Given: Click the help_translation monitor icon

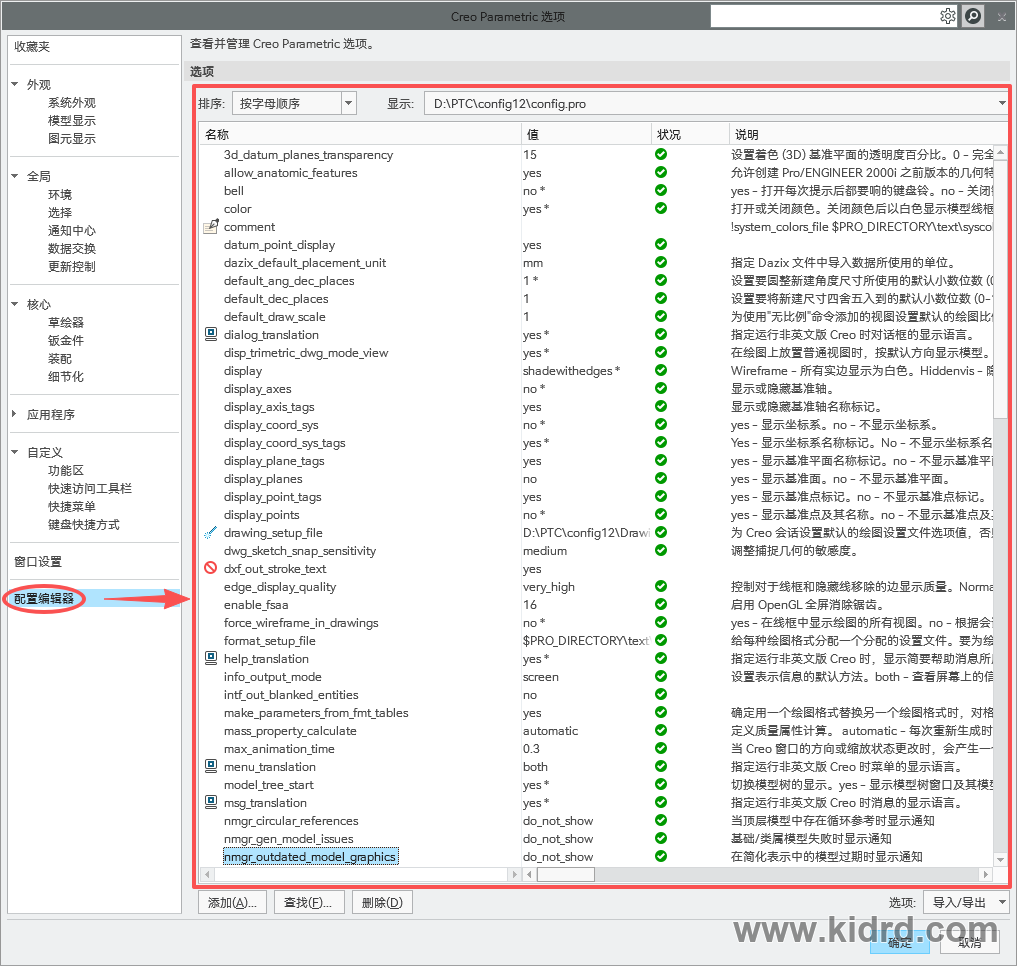Looking at the screenshot, I should pos(211,658).
